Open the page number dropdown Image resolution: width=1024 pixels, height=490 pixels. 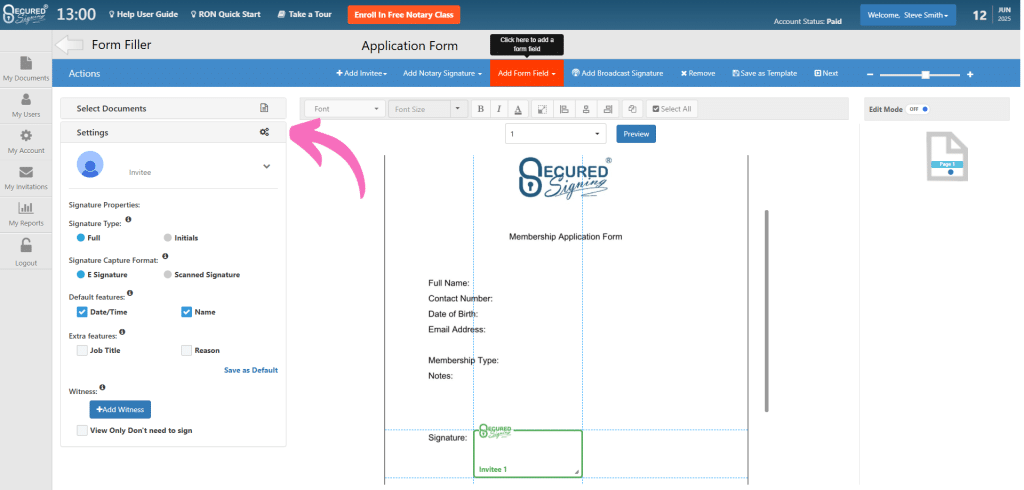555,134
